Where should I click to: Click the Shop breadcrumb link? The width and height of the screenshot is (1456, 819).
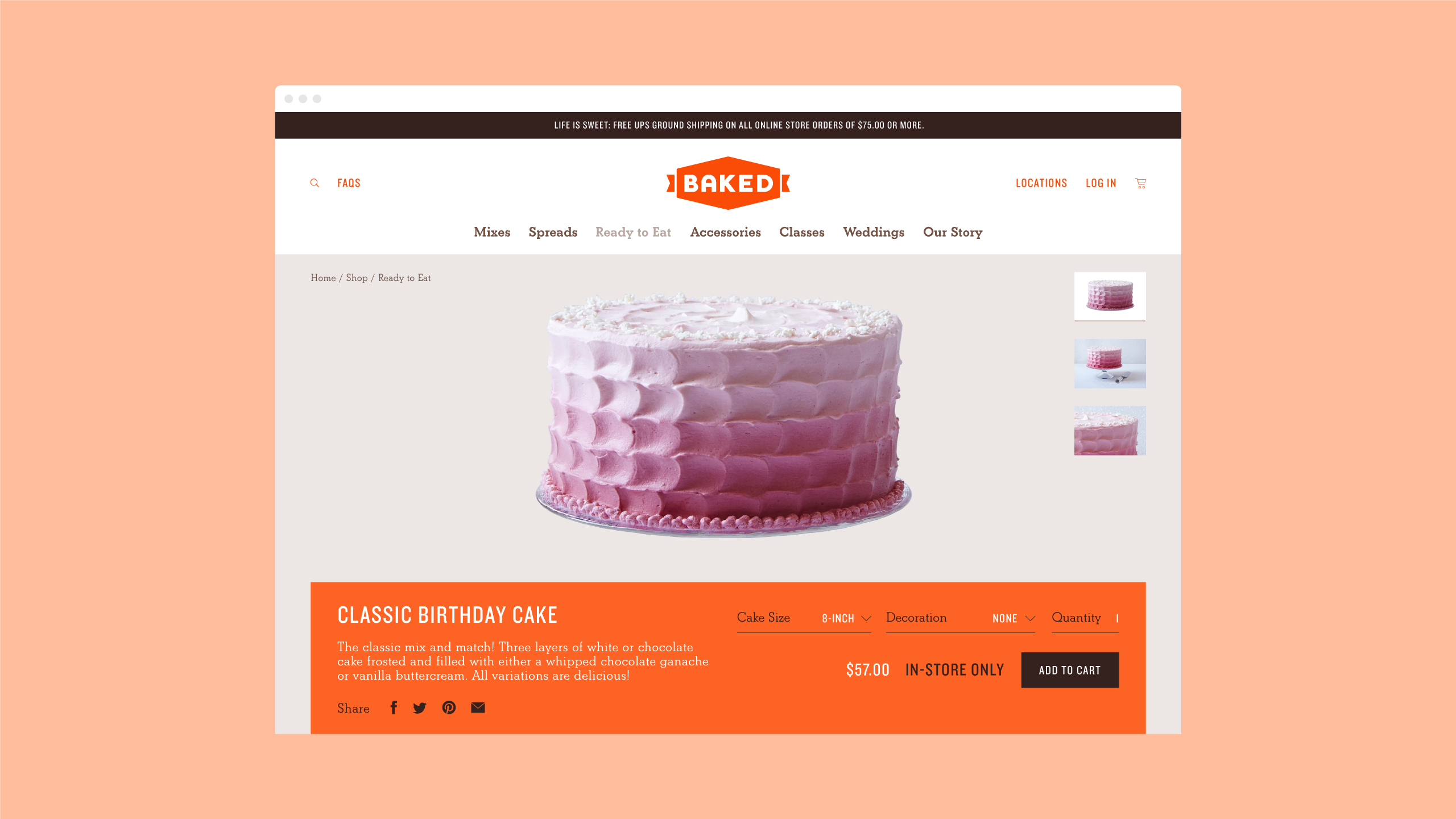(x=357, y=278)
